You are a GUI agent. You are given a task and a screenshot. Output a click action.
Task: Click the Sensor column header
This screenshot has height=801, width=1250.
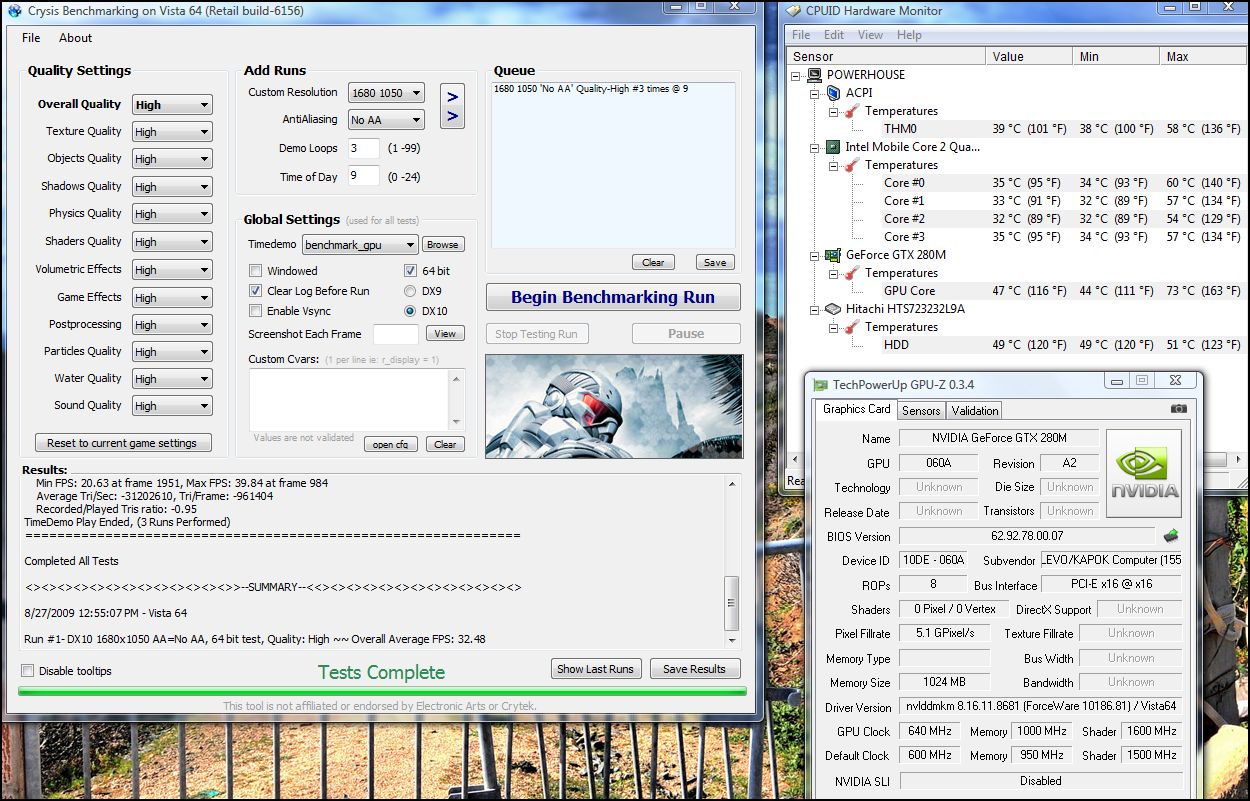point(887,57)
